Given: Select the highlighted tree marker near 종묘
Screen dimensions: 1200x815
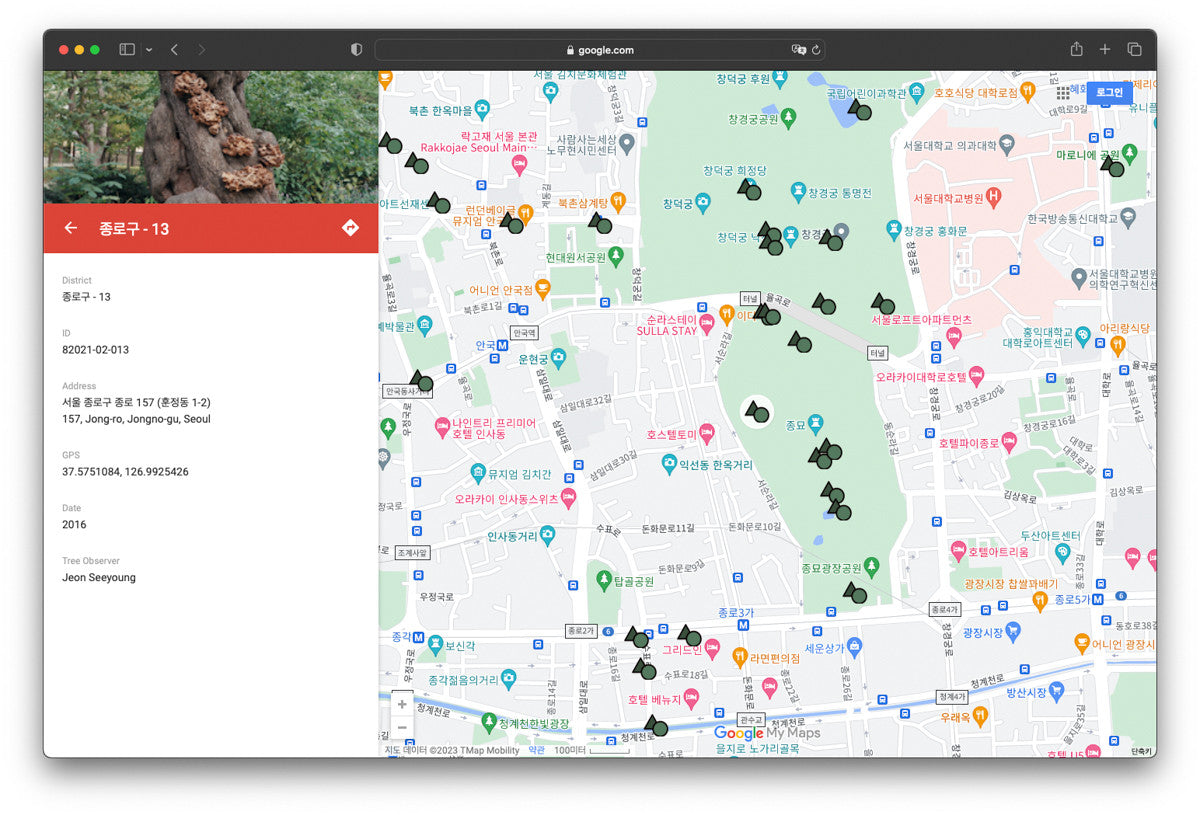Looking at the screenshot, I should tap(757, 411).
